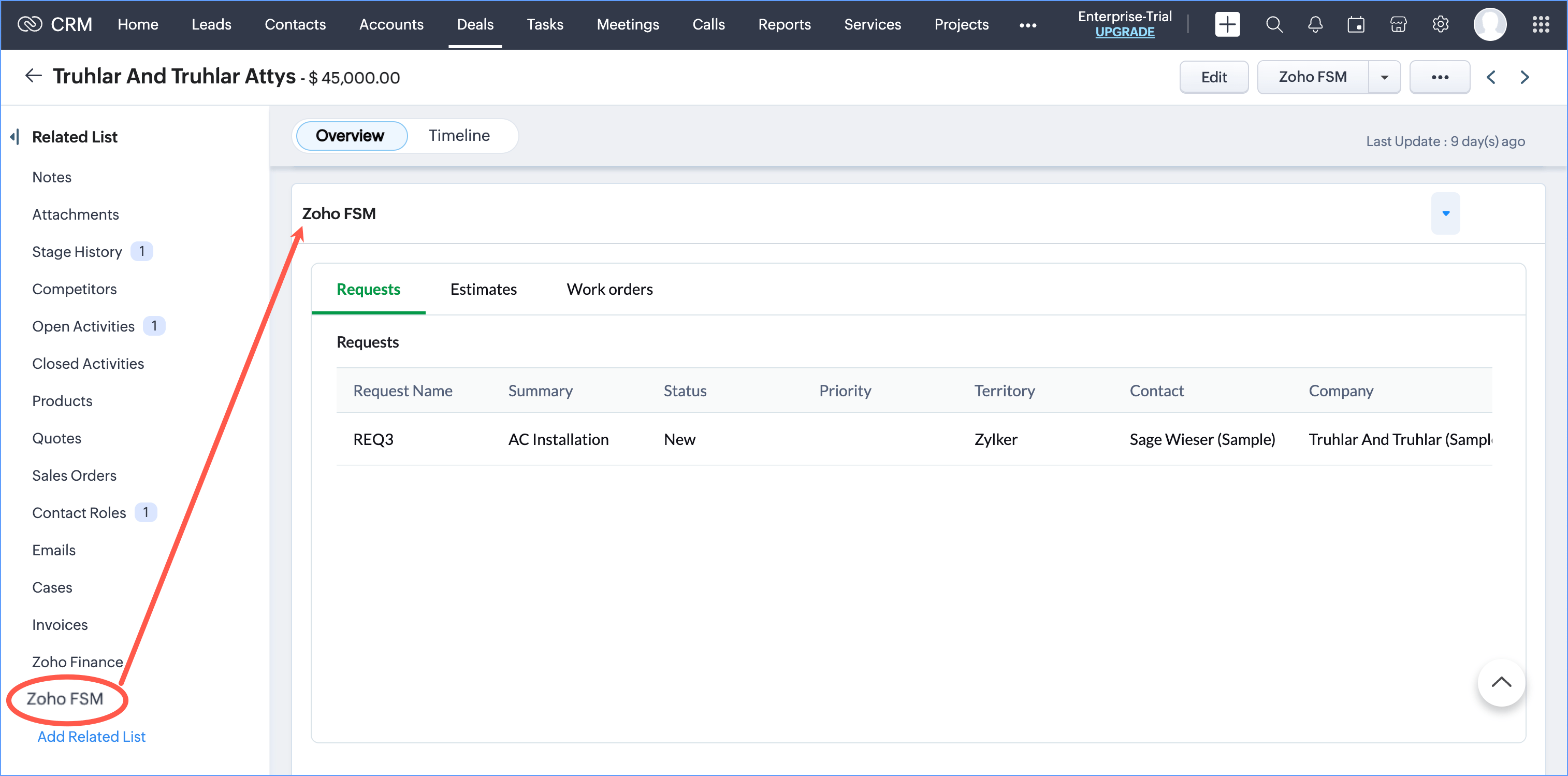Image resolution: width=1568 pixels, height=776 pixels.
Task: Open the apps grid launcher icon
Action: tap(1540, 24)
